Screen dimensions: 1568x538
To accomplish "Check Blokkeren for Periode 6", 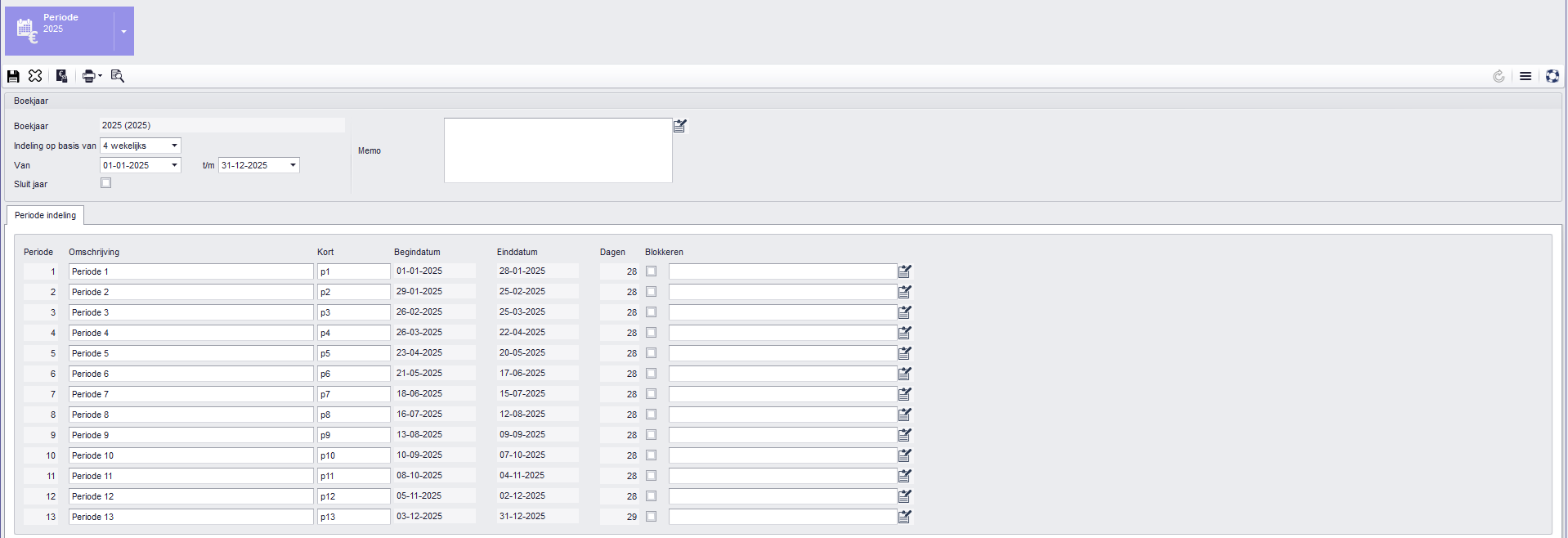I will pos(651,374).
